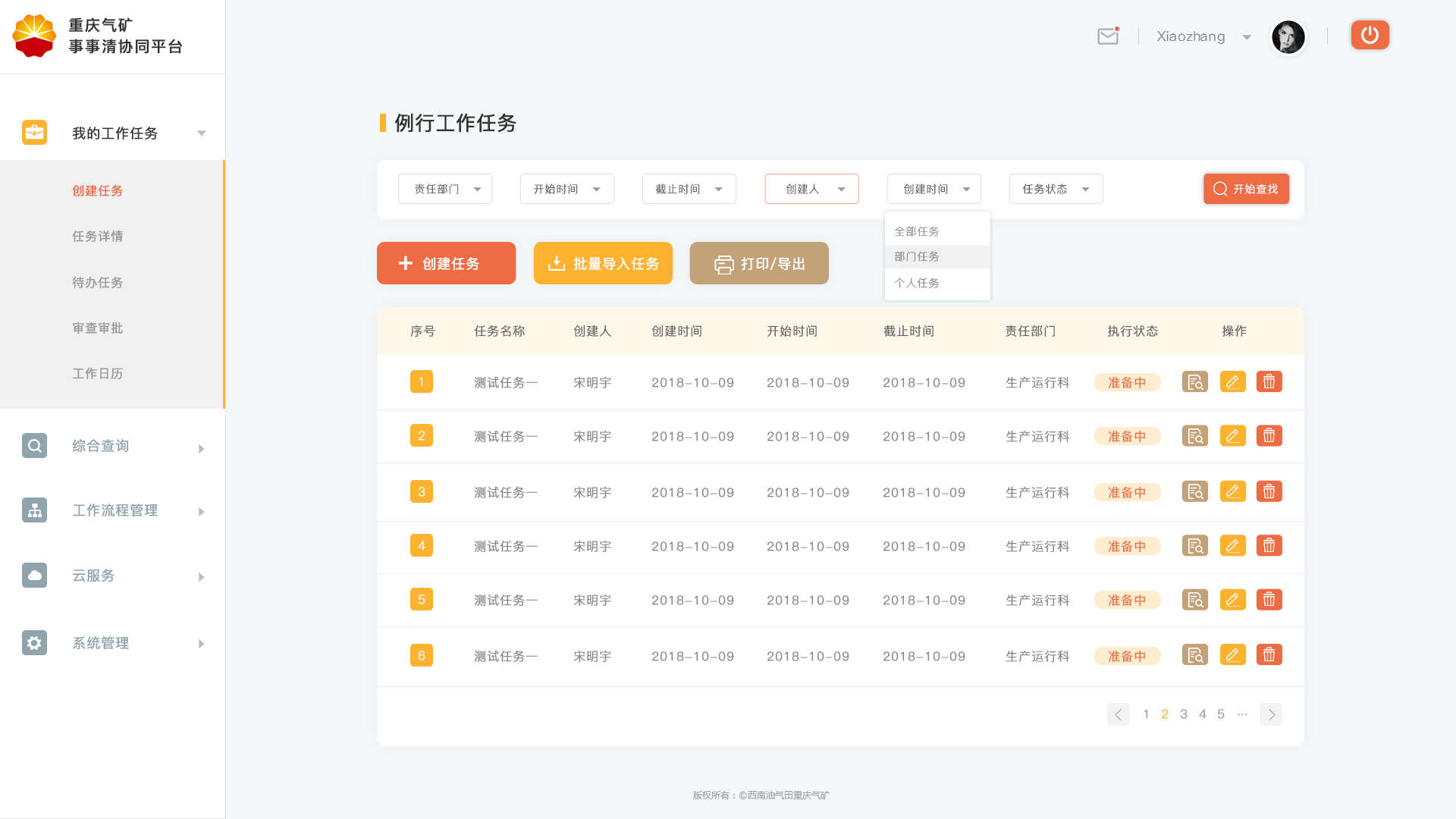Click the user avatar photo

pos(1288,36)
